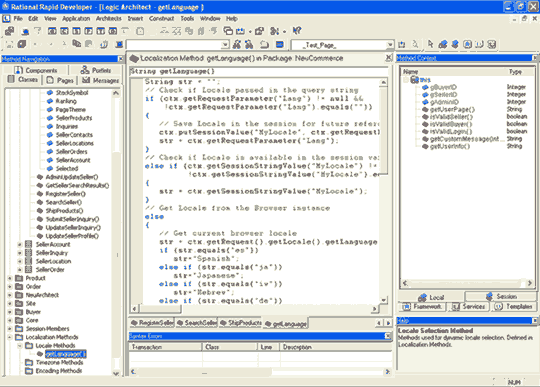Click the Rational Rapid Developer title bar icon
This screenshot has width=540, height=387.
pyautogui.click(x=5, y=7)
